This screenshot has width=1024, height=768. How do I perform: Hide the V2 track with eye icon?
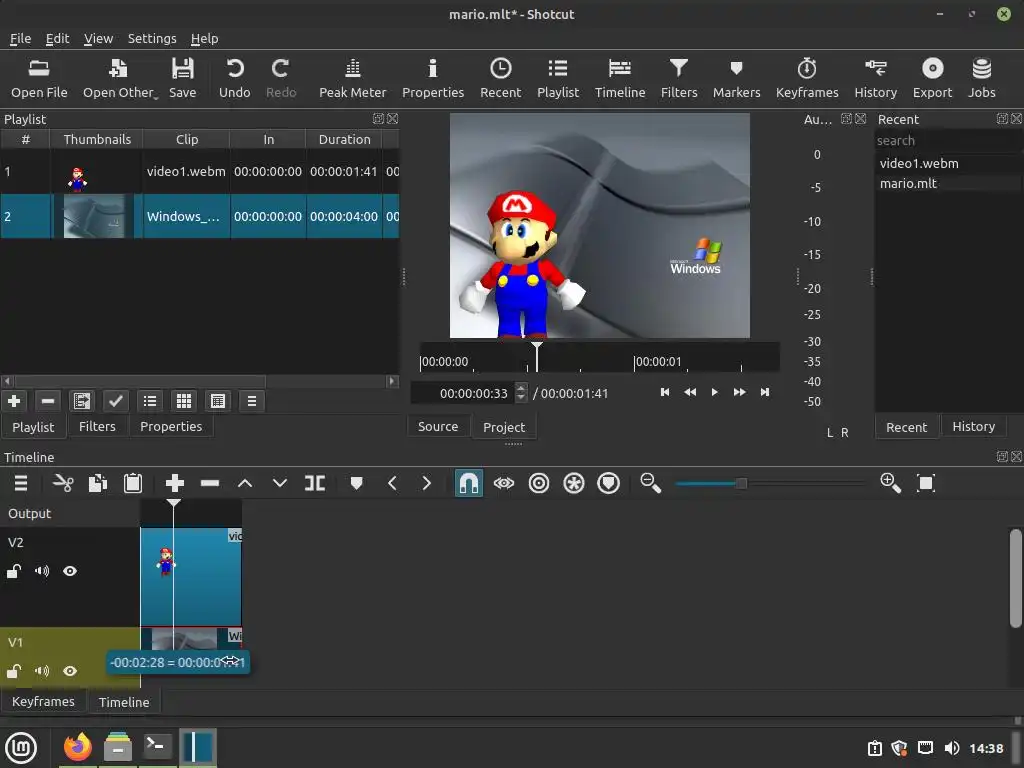tap(70, 571)
